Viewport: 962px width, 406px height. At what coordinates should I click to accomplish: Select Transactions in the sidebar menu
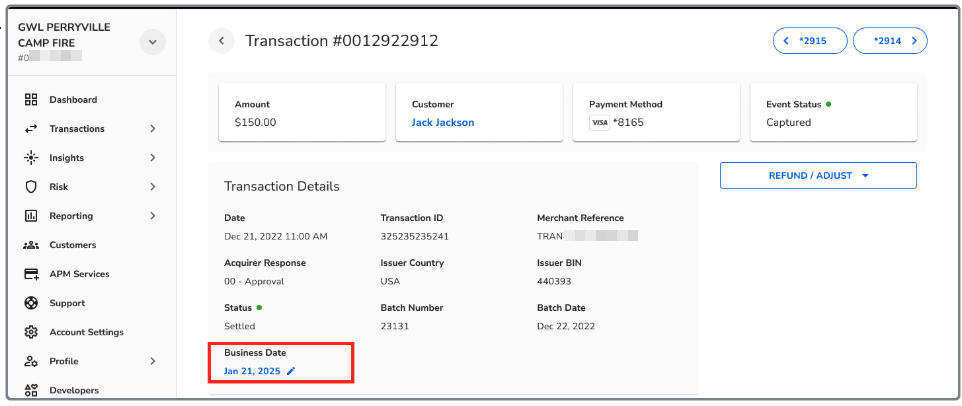click(x=76, y=129)
